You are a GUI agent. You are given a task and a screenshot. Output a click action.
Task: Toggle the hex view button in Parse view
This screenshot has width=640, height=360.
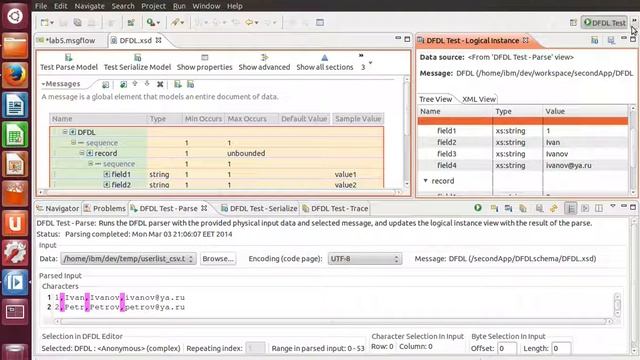[585, 208]
